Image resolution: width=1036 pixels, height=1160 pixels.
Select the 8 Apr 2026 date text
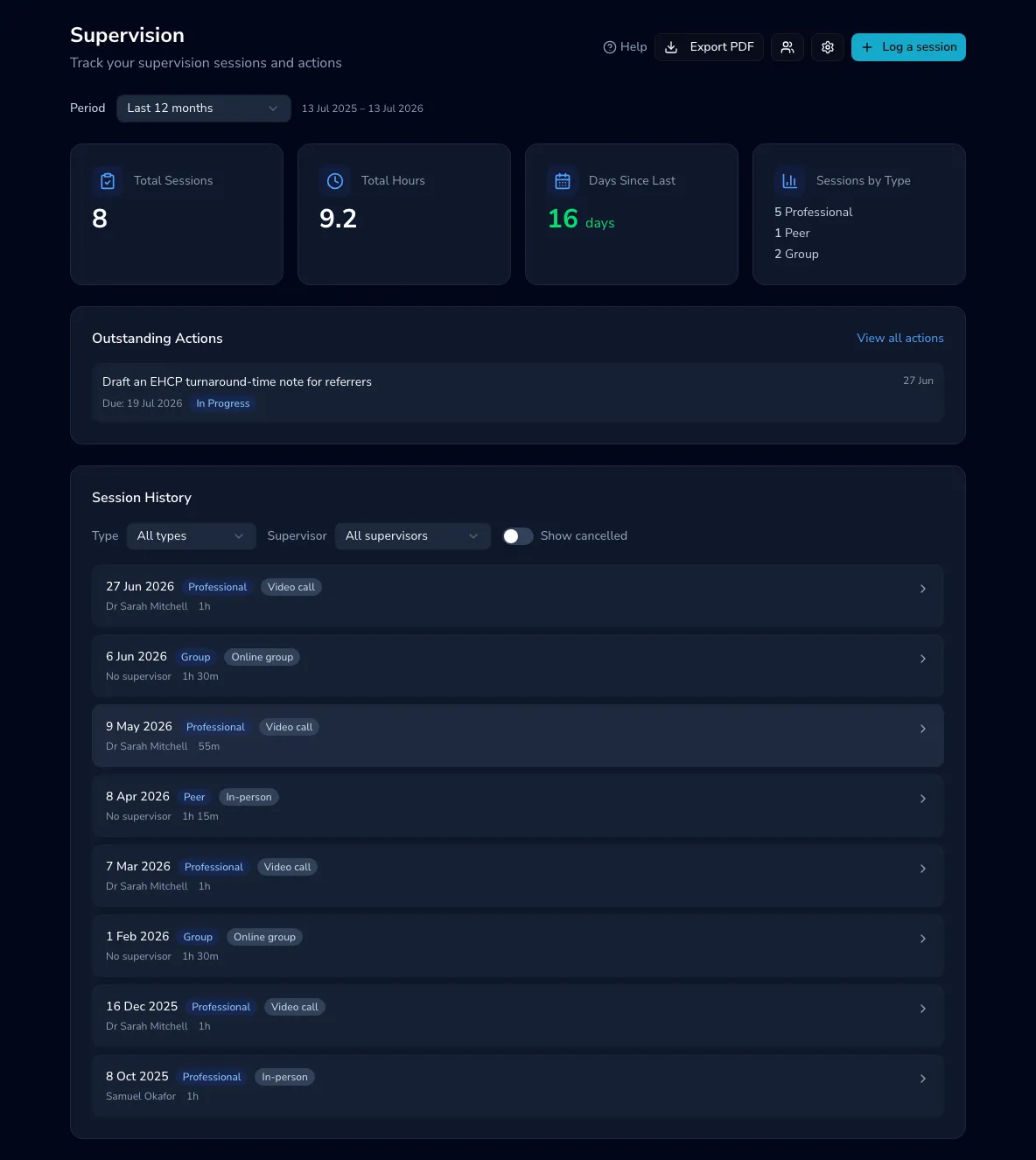137,797
